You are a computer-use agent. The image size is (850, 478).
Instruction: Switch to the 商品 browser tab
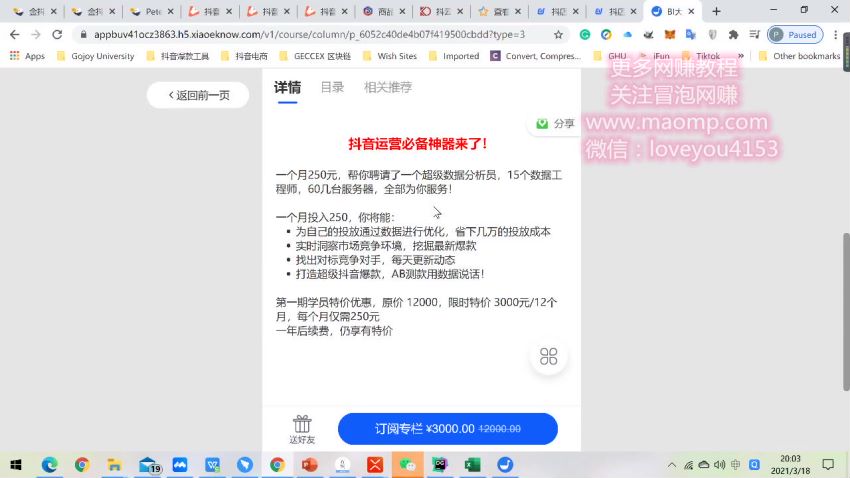point(384,11)
